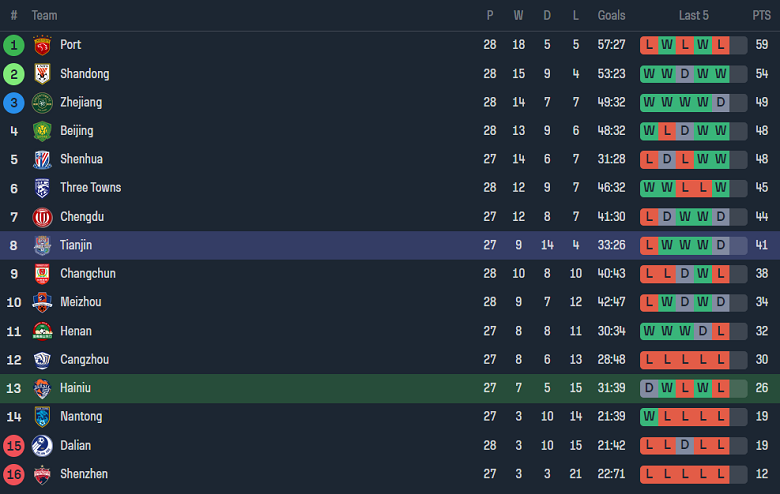Screen dimensions: 780x494
Task: Click the Port team crest icon
Action: click(42, 45)
